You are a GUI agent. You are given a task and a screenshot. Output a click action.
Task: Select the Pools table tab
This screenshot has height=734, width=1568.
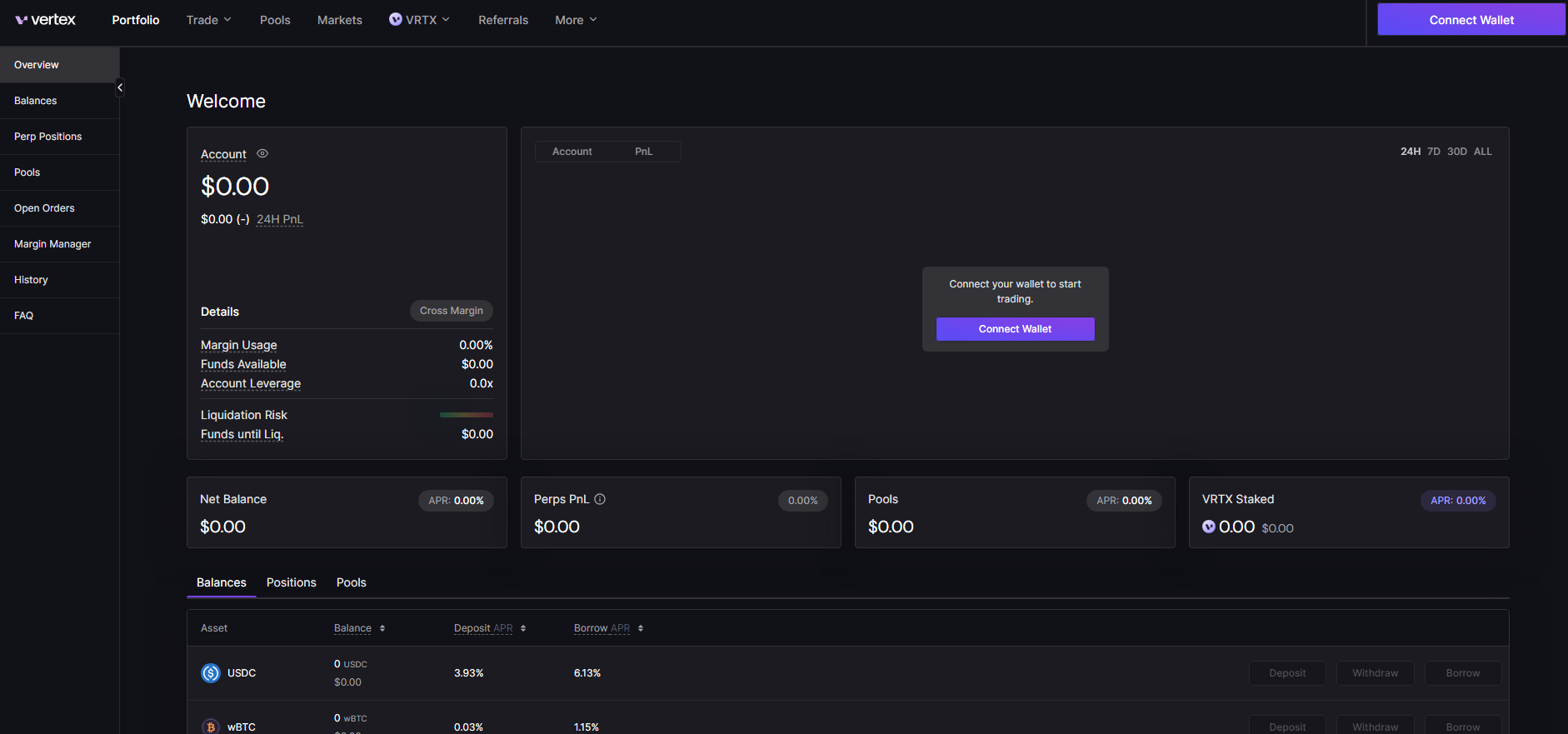click(x=352, y=582)
